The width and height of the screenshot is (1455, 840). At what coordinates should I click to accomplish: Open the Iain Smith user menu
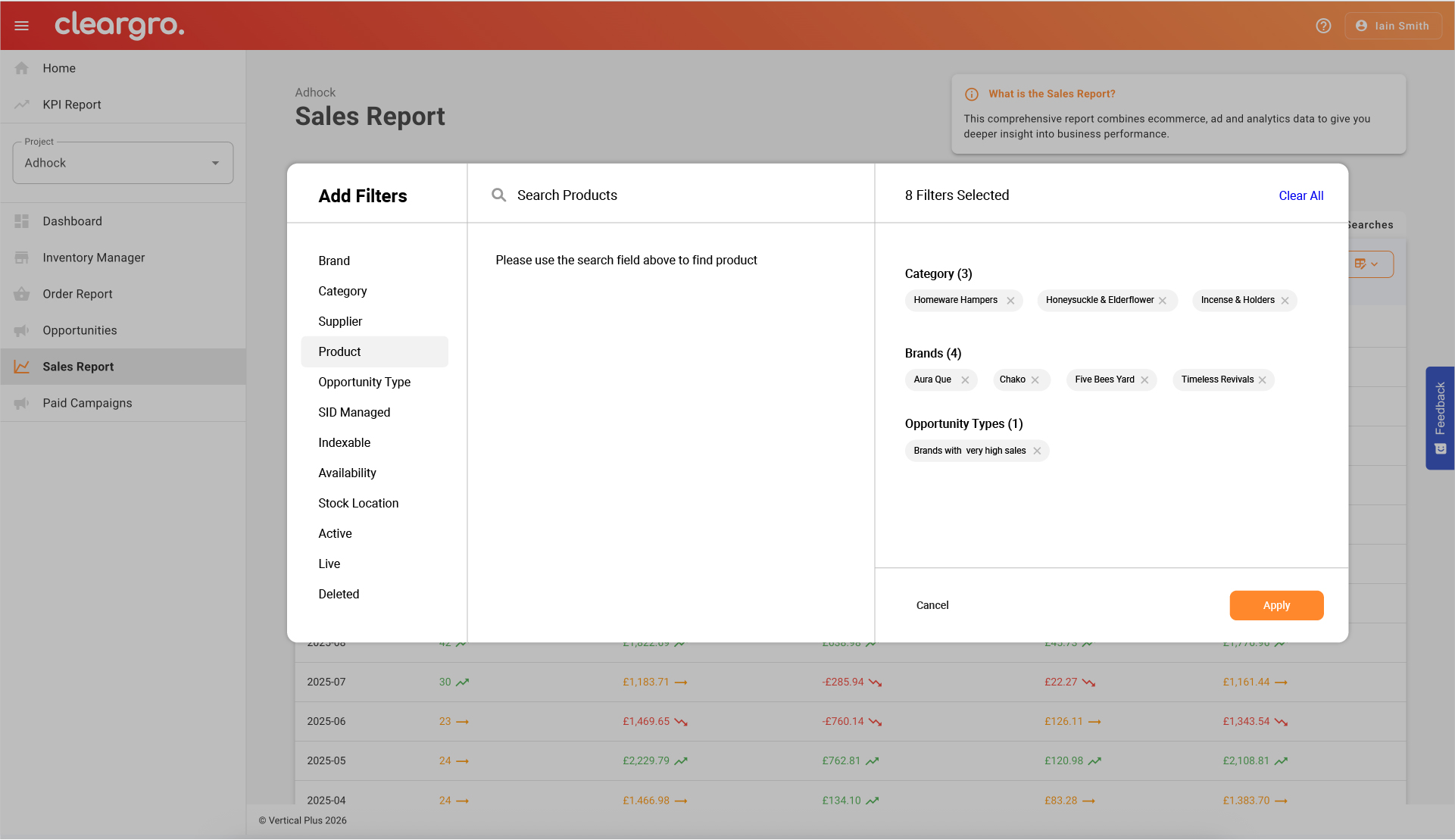(x=1392, y=26)
